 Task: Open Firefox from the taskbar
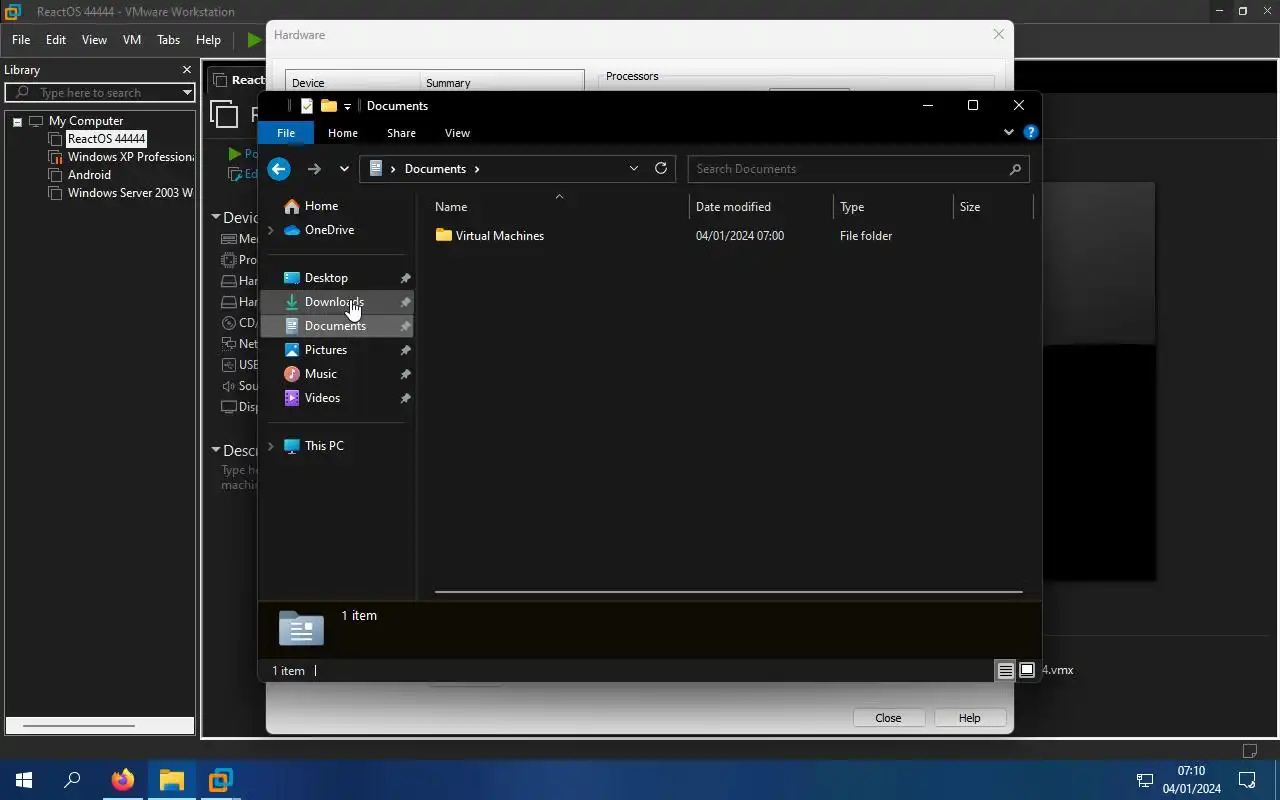(123, 780)
